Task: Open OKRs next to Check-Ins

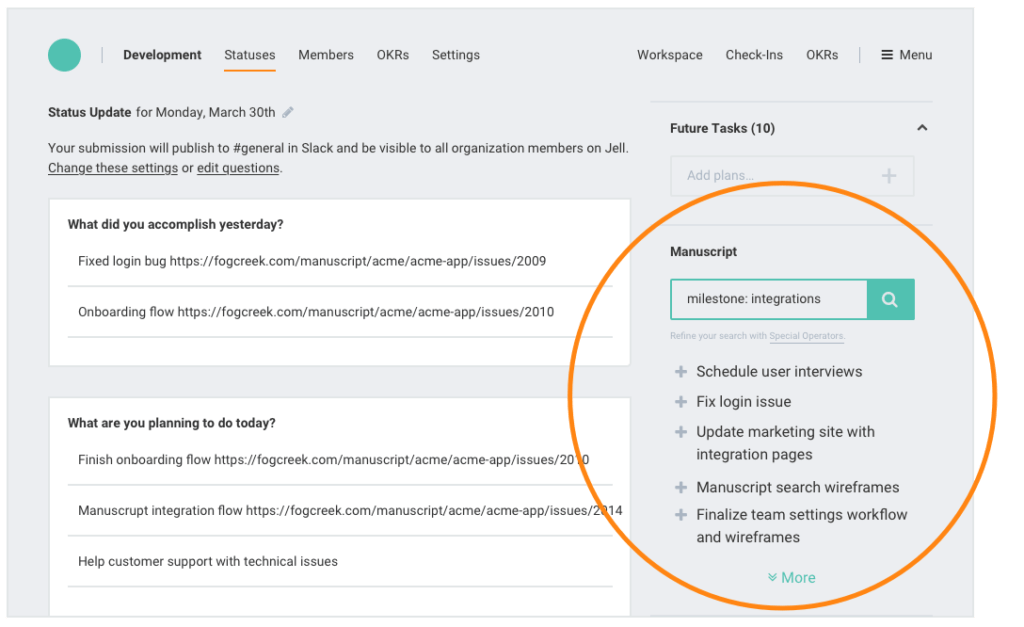Action: pyautogui.click(x=822, y=55)
